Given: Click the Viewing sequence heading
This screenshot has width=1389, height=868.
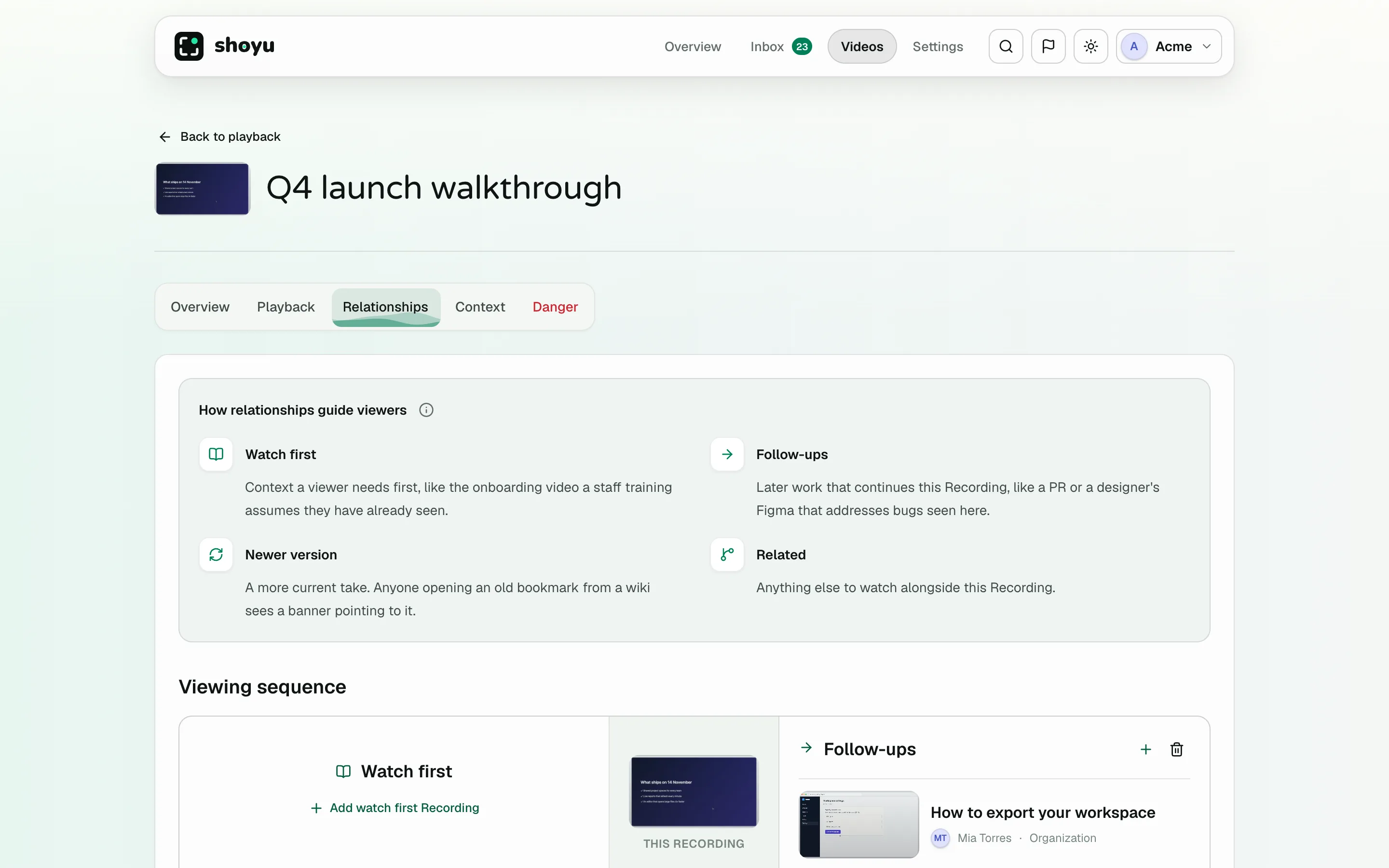Looking at the screenshot, I should point(262,687).
